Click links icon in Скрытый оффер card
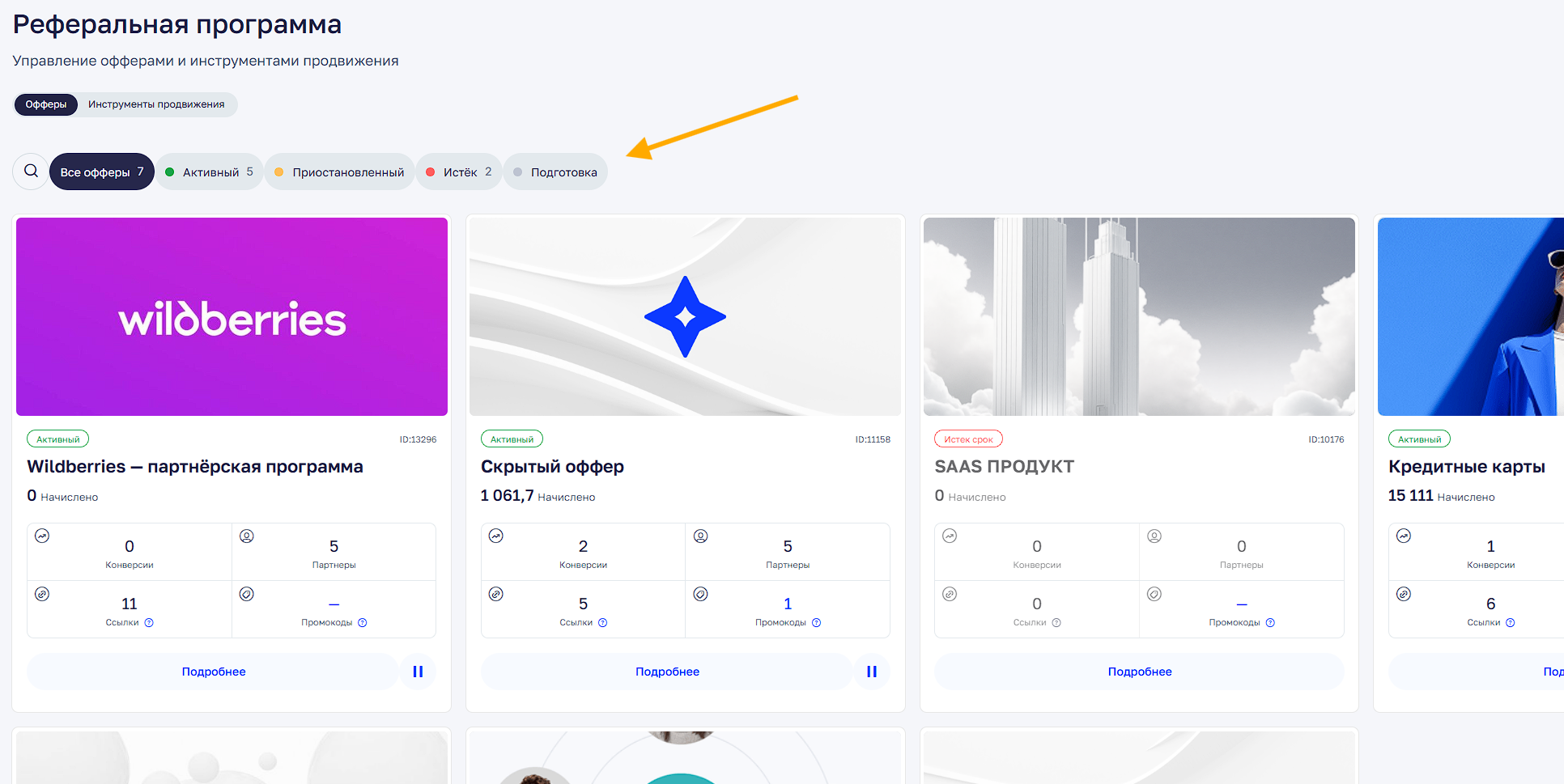This screenshot has width=1564, height=784. point(496,594)
